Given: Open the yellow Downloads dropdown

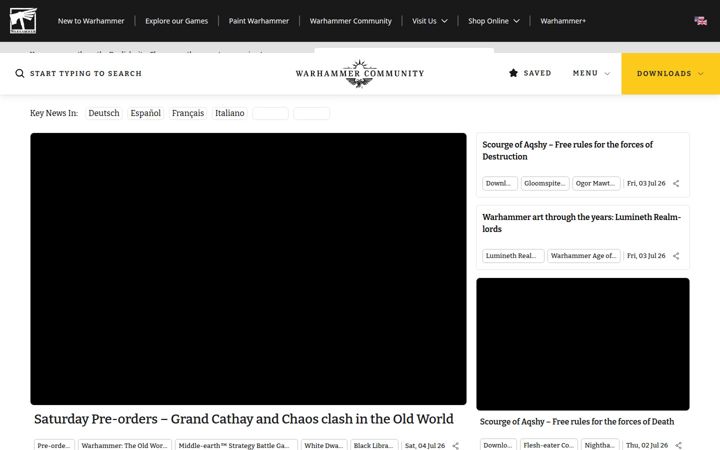Looking at the screenshot, I should point(670,73).
